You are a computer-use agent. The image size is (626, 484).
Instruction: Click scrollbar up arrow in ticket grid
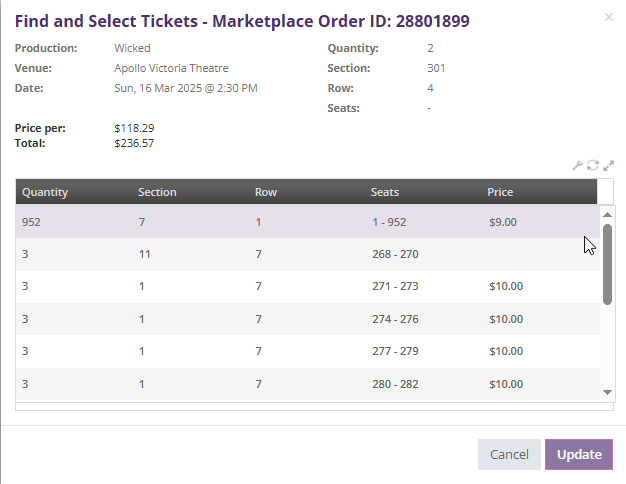click(607, 215)
